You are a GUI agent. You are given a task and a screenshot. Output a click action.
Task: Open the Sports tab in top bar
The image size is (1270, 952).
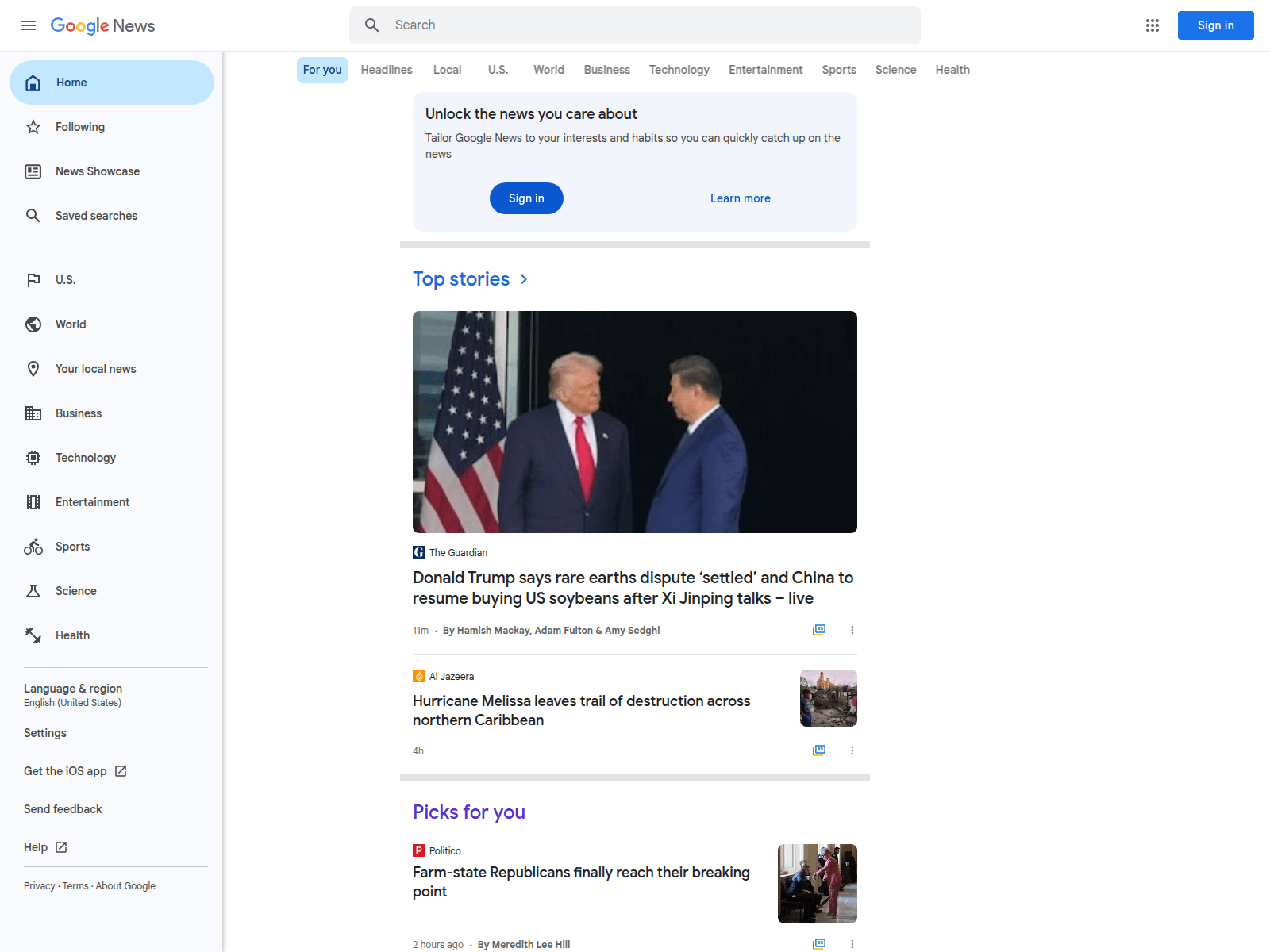[x=839, y=70]
